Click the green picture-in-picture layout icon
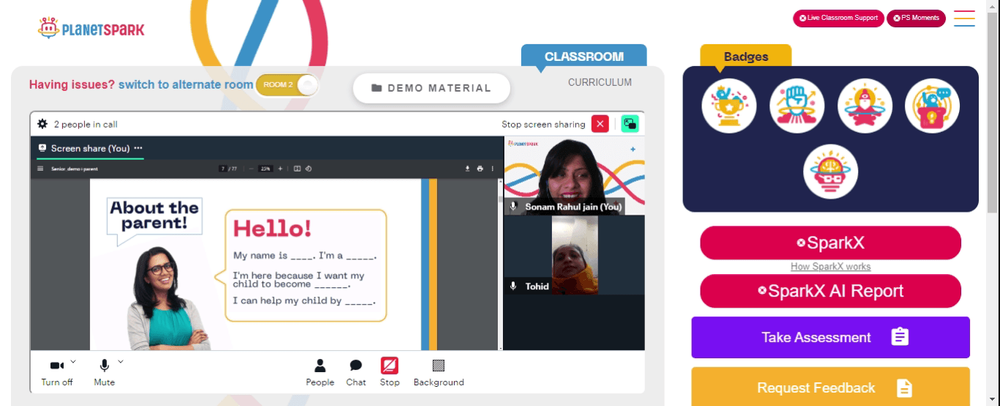1000x406 pixels. click(x=630, y=124)
